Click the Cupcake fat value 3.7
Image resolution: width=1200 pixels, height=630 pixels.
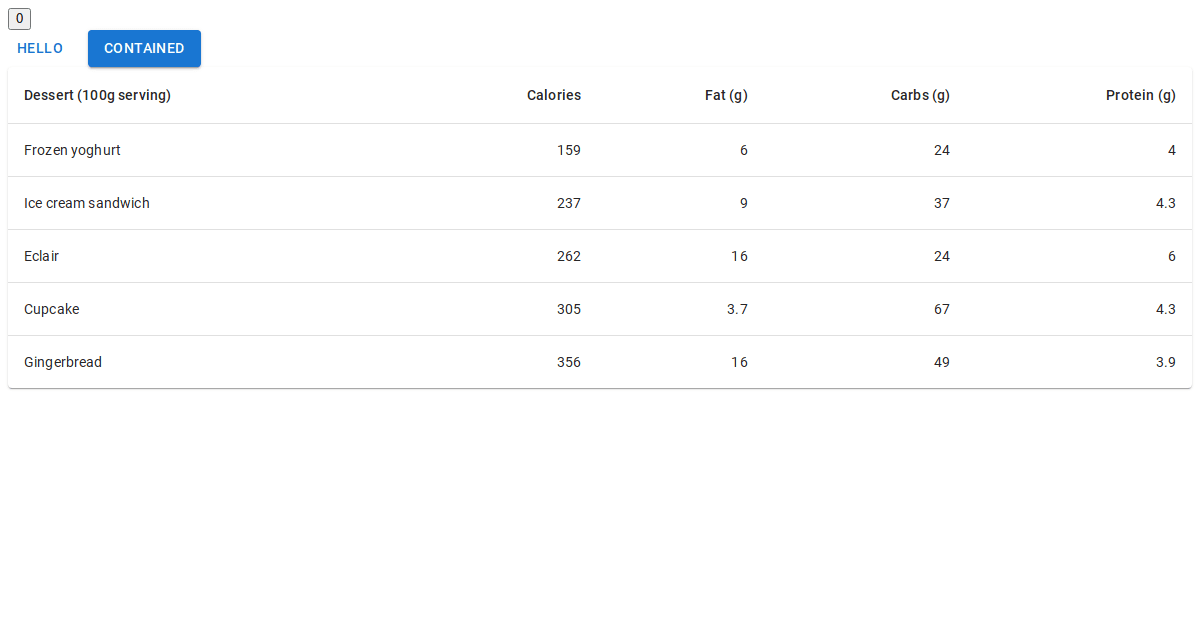click(737, 309)
